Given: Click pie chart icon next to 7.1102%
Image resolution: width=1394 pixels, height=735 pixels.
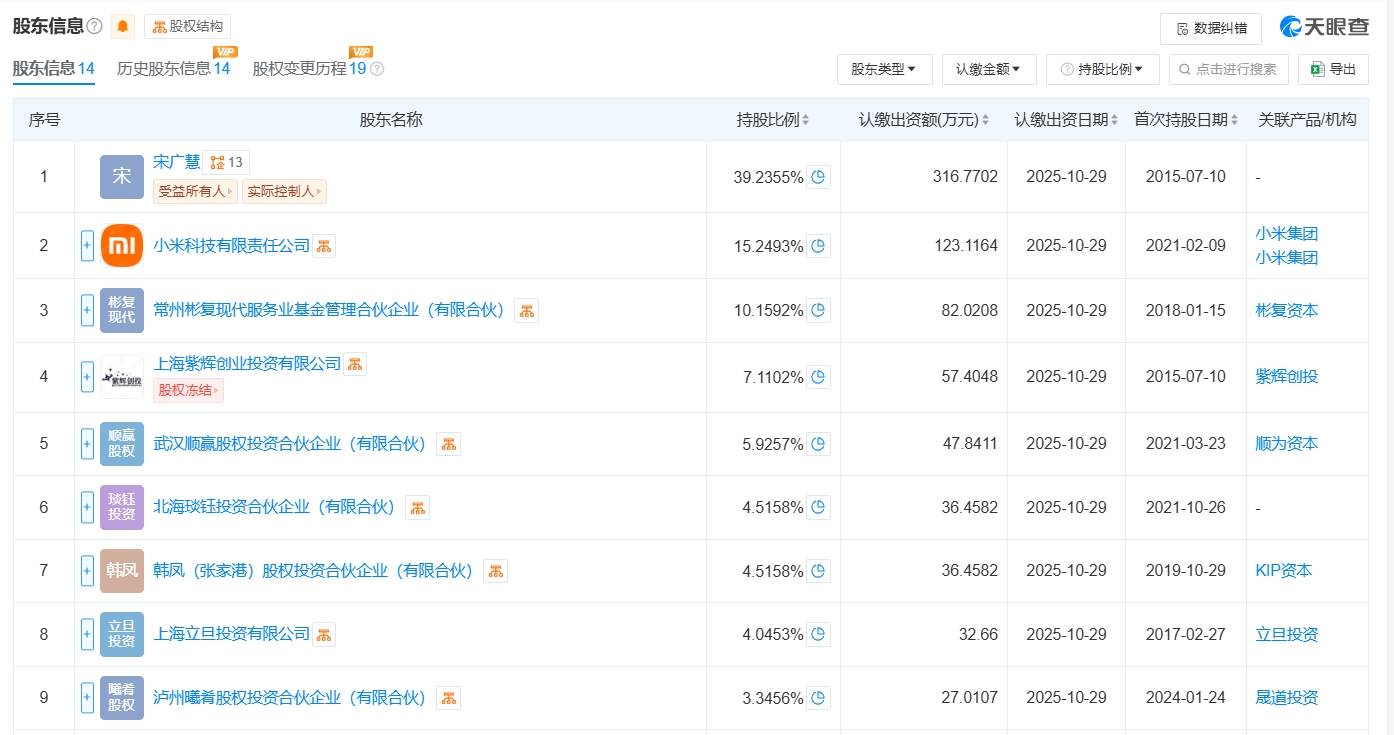Looking at the screenshot, I should 819,377.
